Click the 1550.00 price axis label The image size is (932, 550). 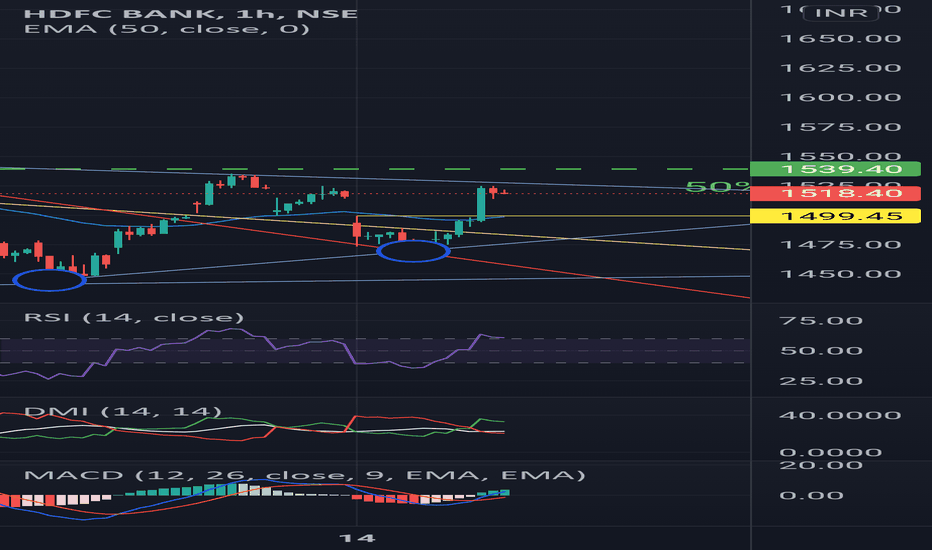pos(840,156)
